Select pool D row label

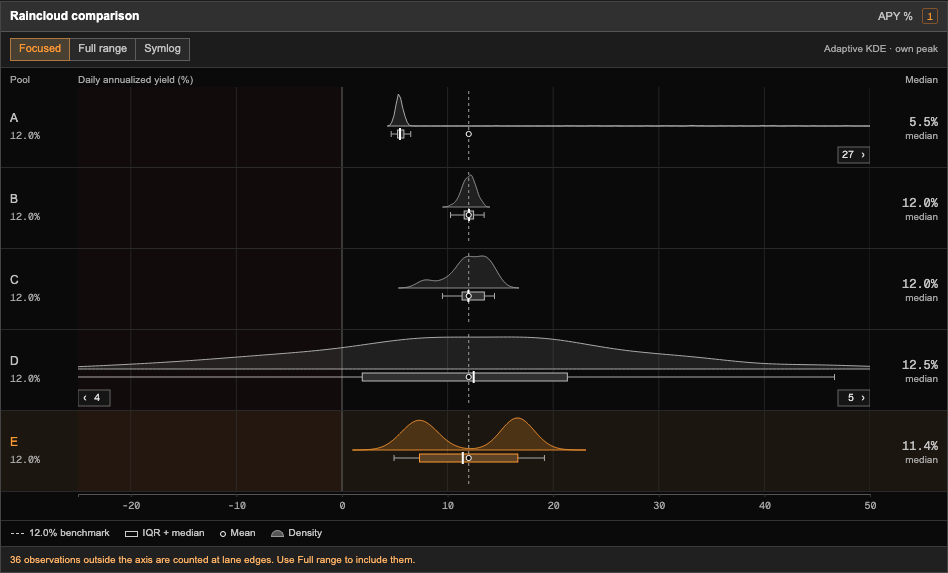pos(14,361)
